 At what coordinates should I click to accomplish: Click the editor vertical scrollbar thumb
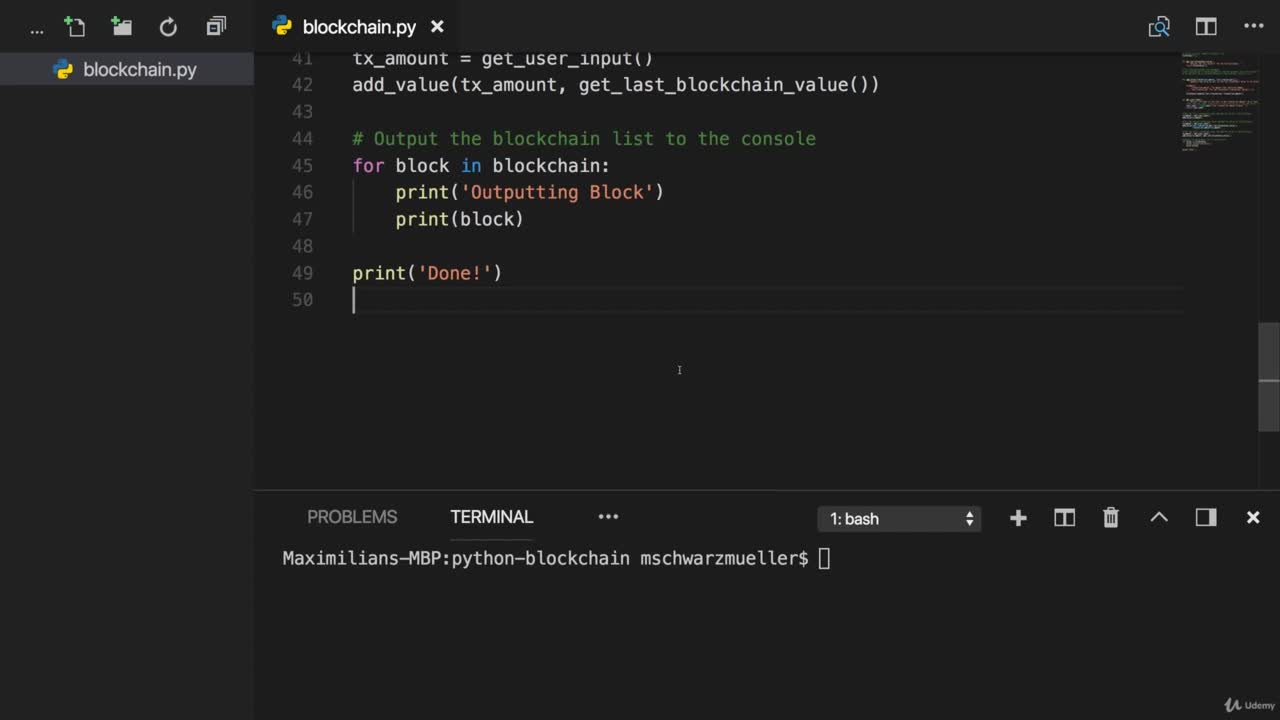[x=1269, y=377]
